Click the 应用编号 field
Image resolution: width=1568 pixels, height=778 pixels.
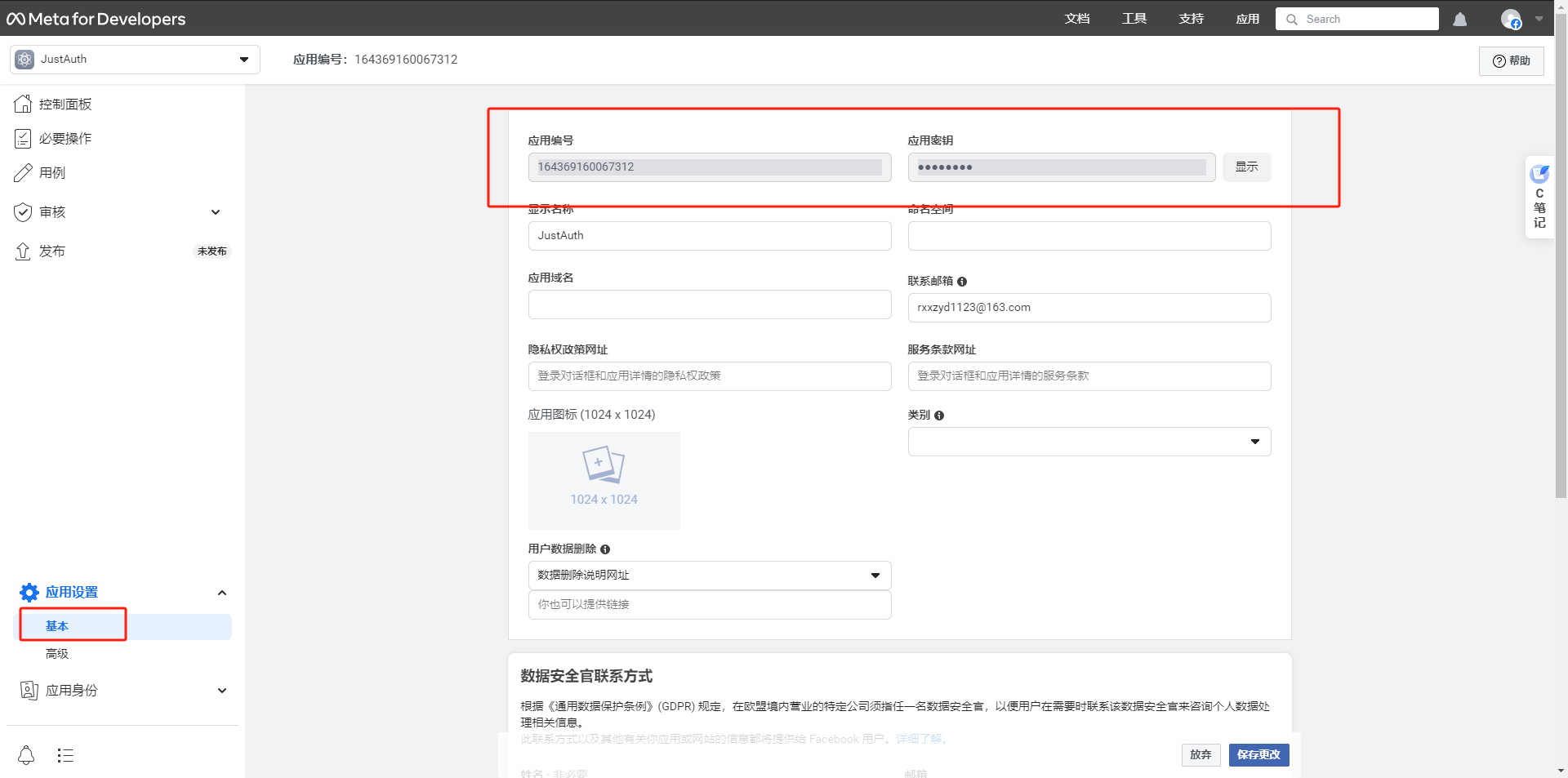click(710, 167)
